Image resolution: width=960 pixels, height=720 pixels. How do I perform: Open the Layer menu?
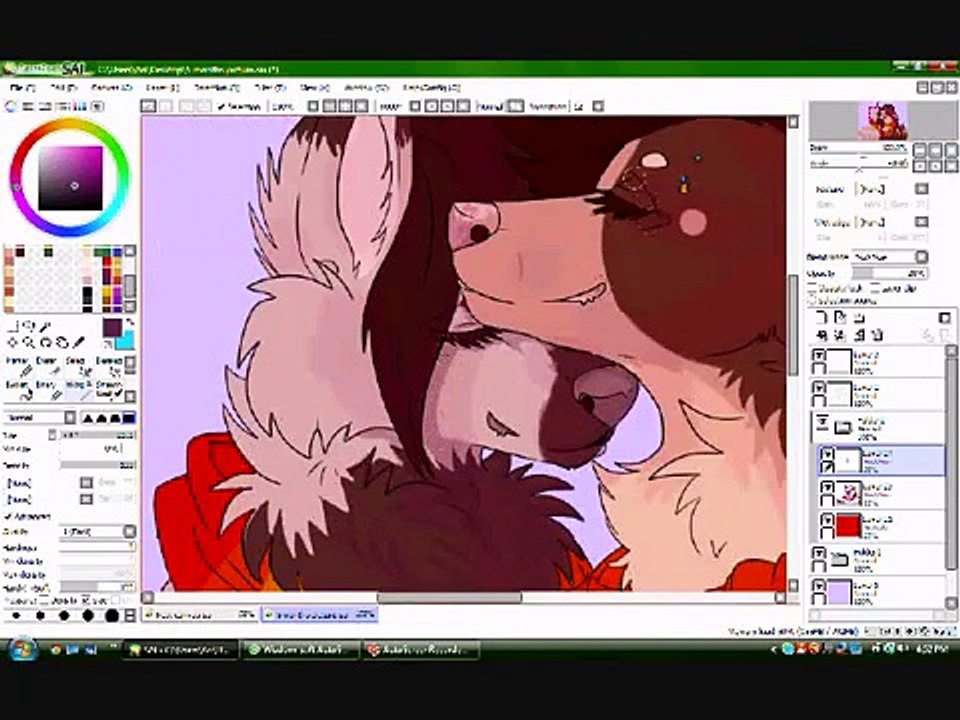tap(162, 88)
